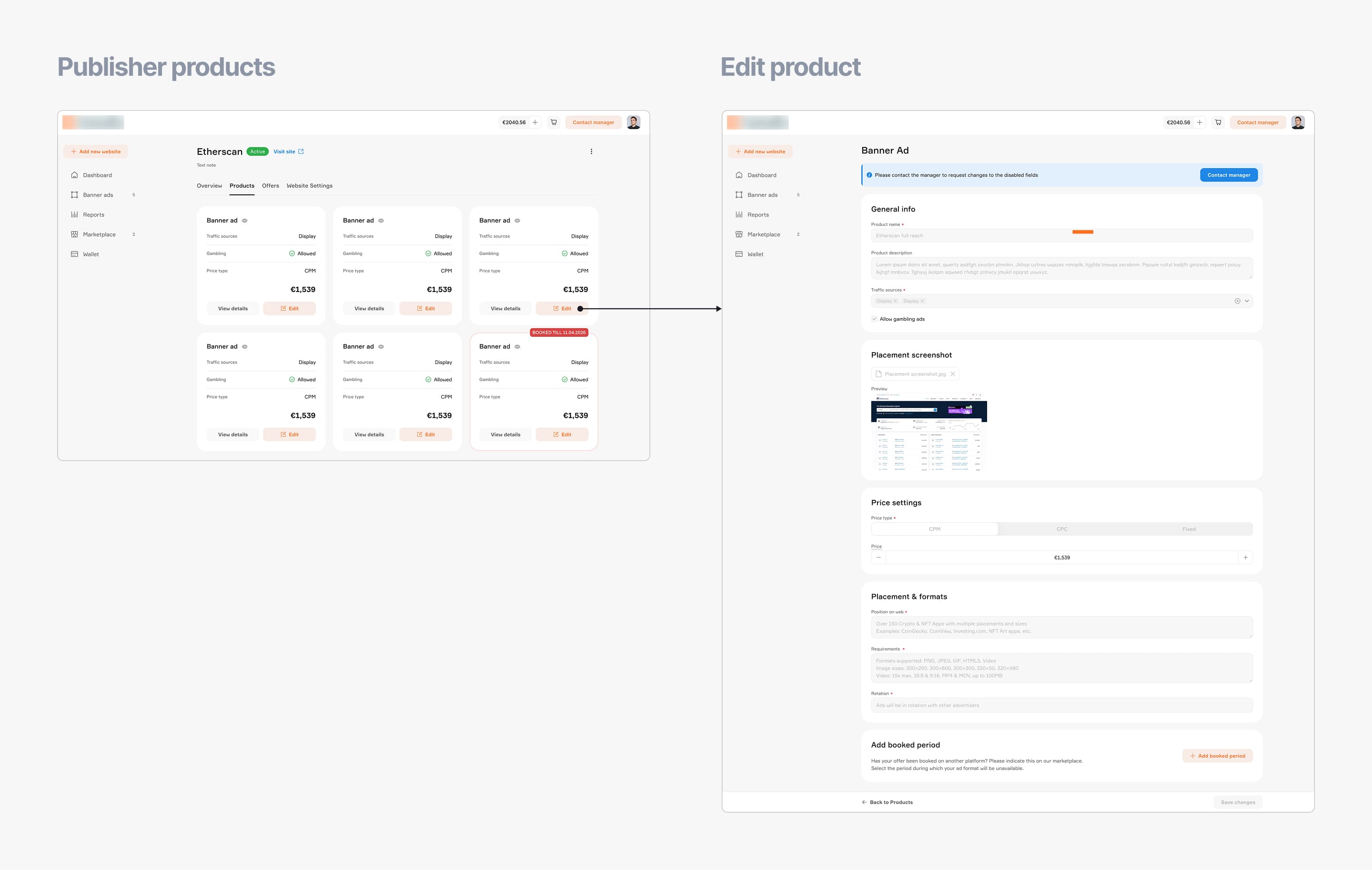Click the blue Contact manager button
This screenshot has height=870, width=1372.
(x=1229, y=175)
